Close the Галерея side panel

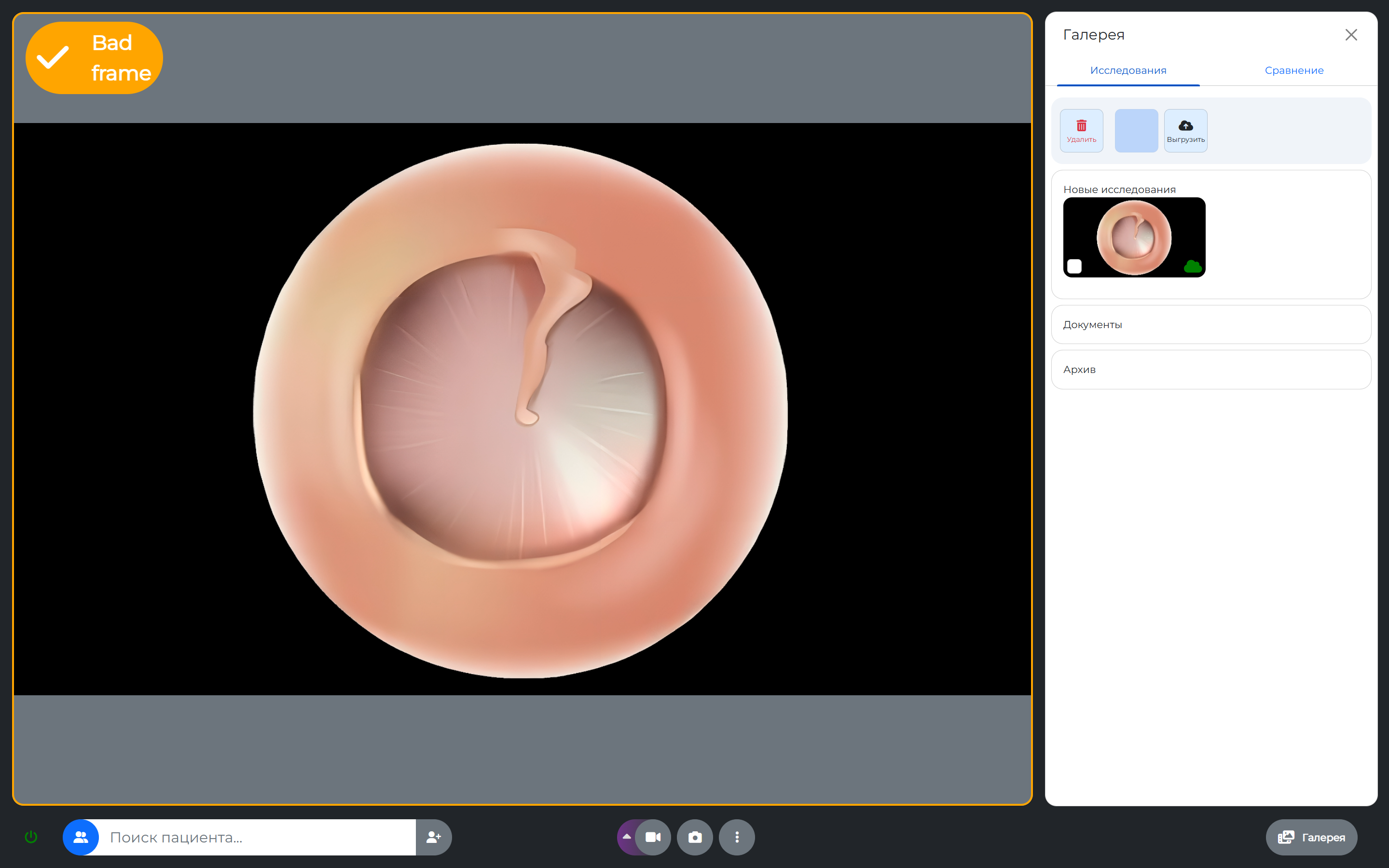pos(1350,35)
